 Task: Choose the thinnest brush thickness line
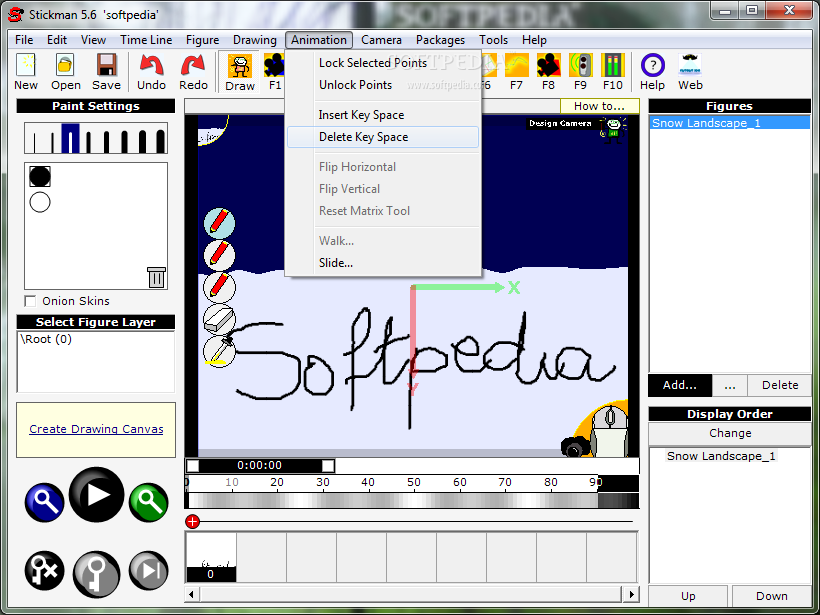(34, 142)
